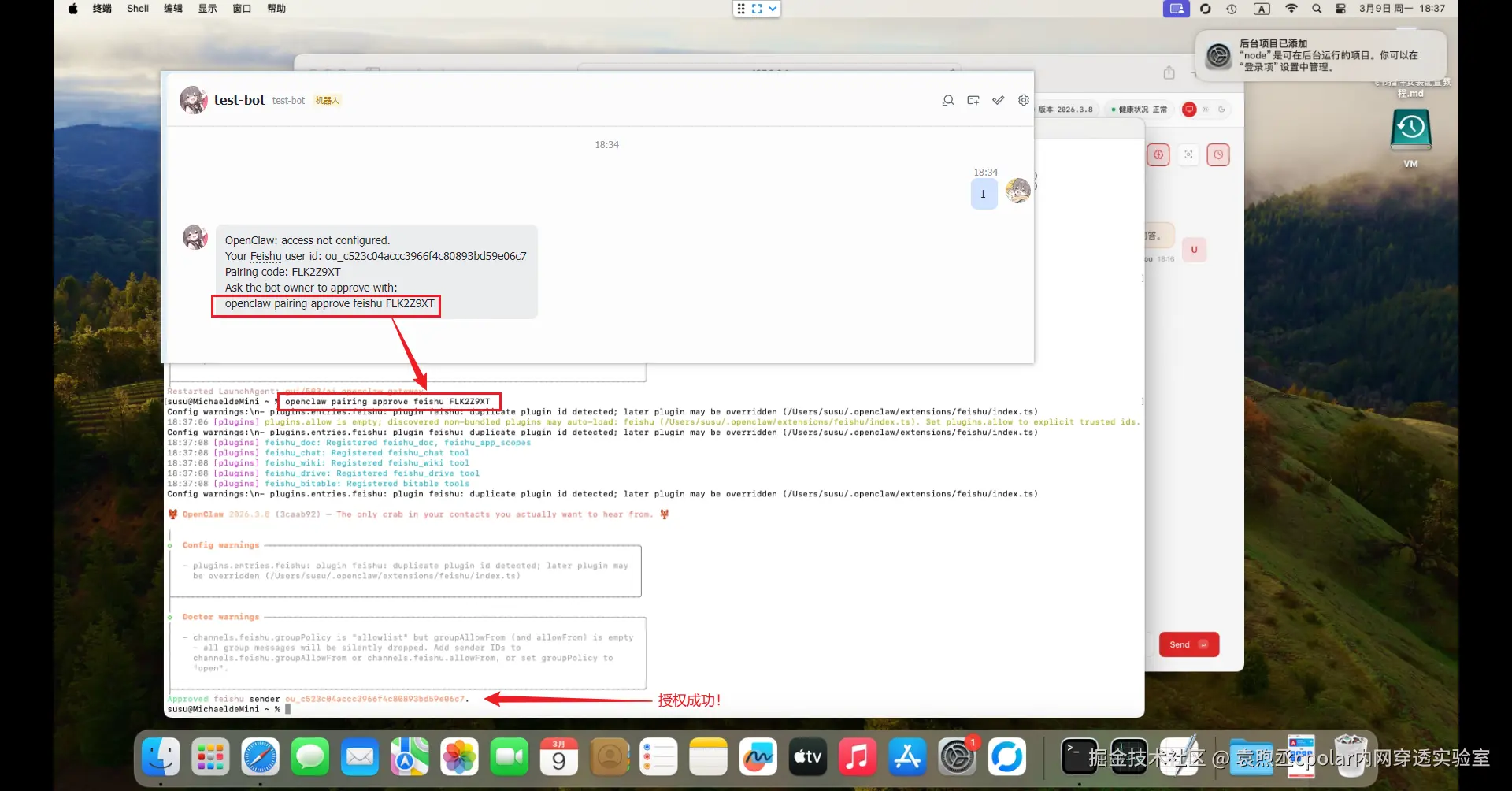Open the 终端 menu in menu bar
1512x791 pixels.
click(x=102, y=9)
